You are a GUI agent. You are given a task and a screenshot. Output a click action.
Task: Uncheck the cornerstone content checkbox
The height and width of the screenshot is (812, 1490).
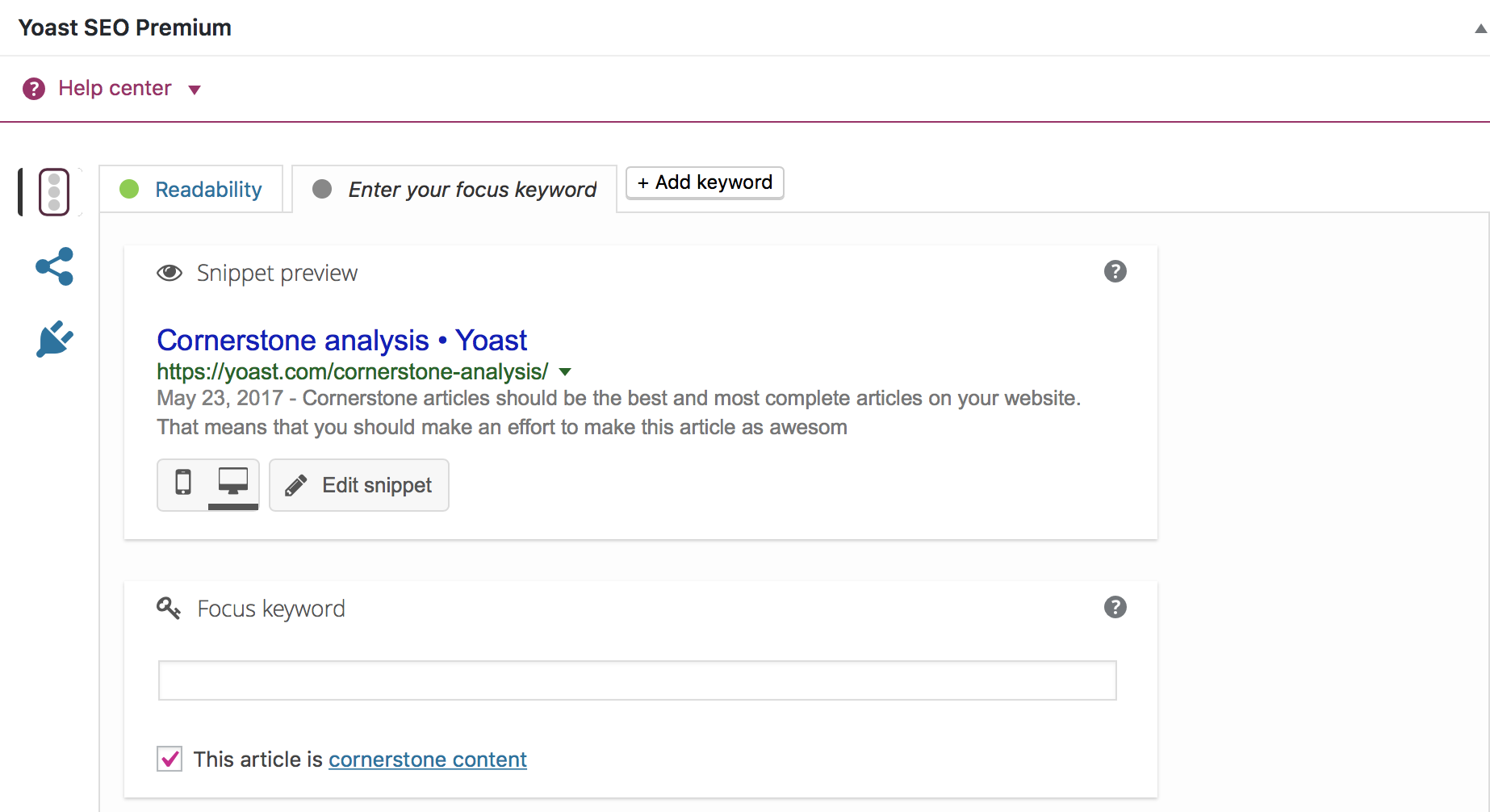170,759
